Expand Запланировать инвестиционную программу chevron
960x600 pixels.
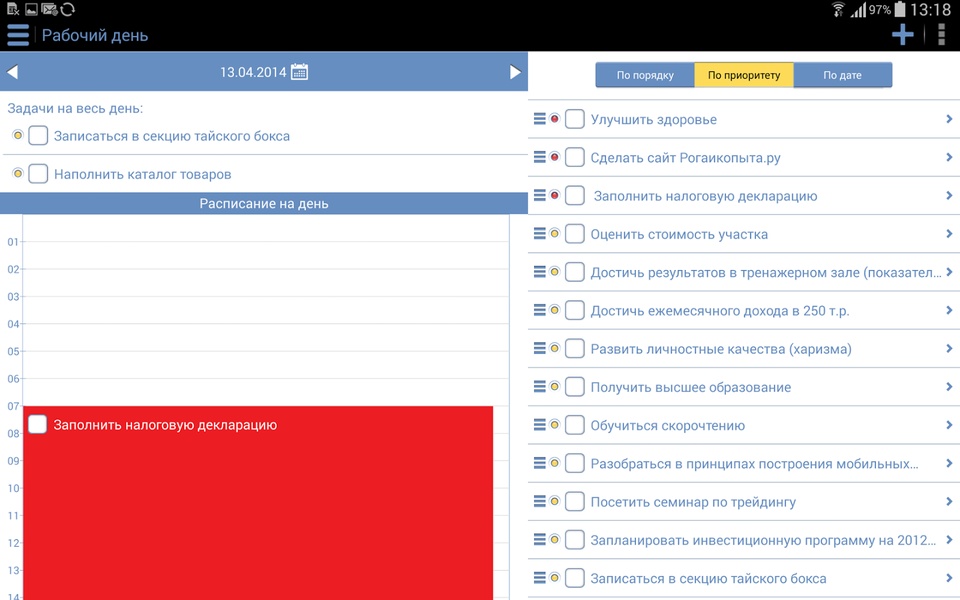[x=949, y=539]
